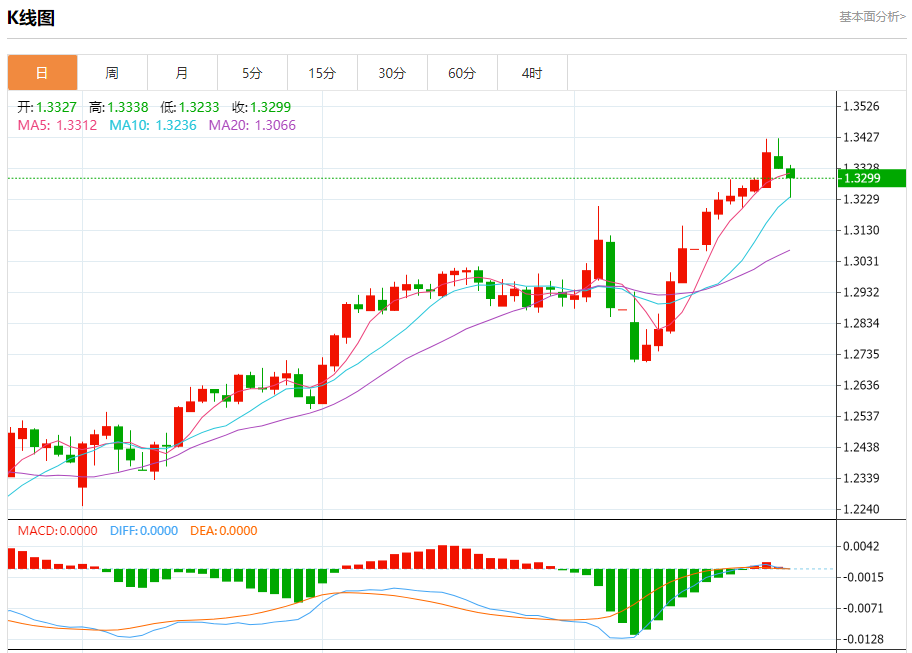Select the 日 daily chart tab
The width and height of the screenshot is (912, 653).
pos(42,73)
